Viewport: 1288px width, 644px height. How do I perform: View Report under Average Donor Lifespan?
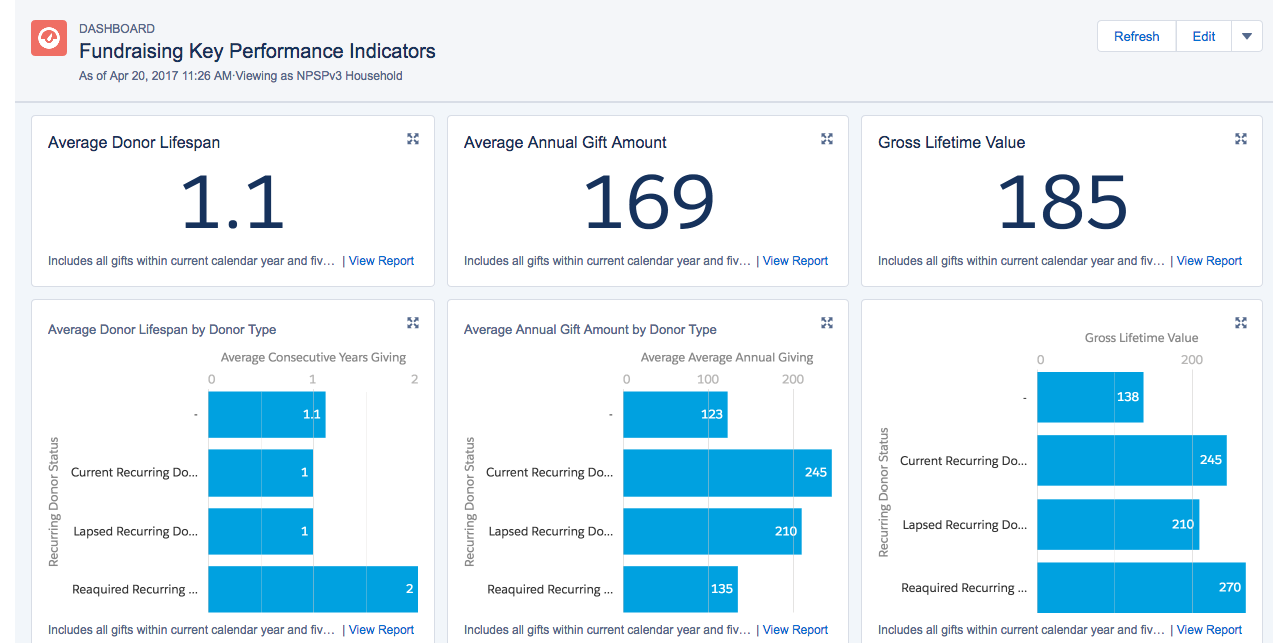(x=381, y=260)
